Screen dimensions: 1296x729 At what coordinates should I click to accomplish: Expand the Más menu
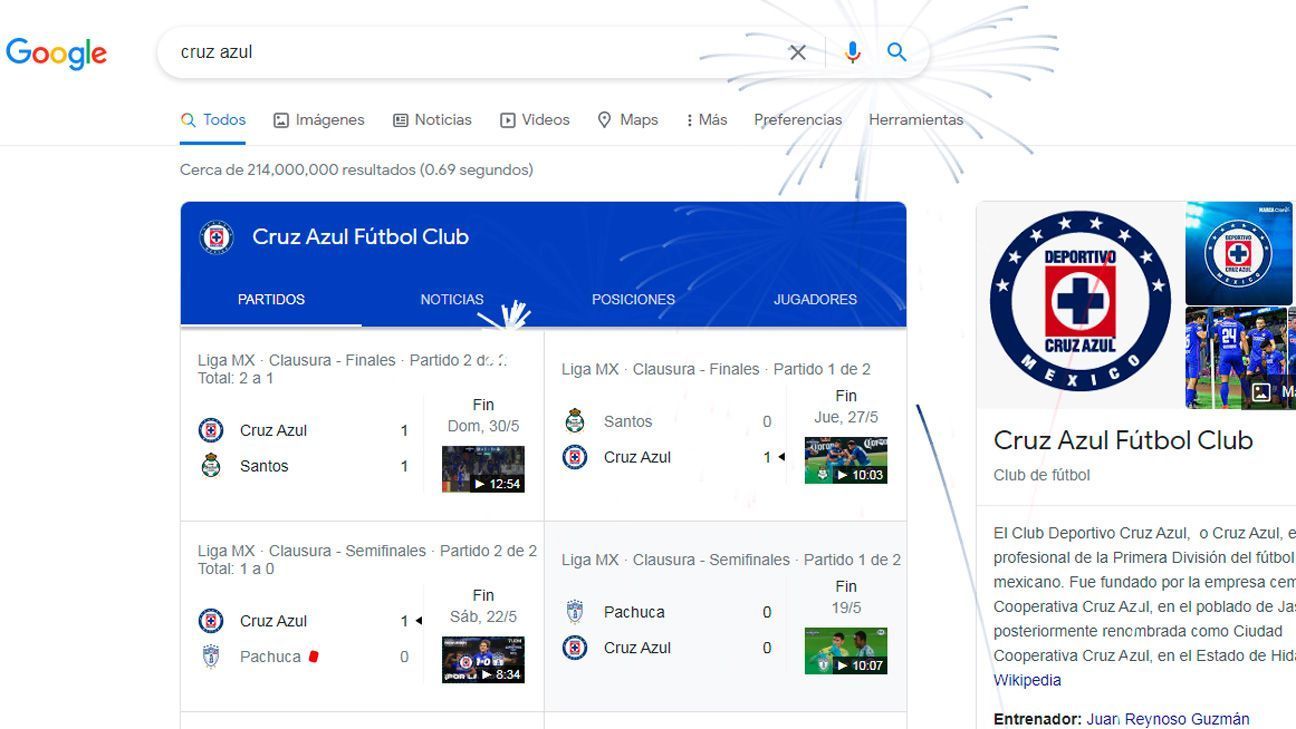(706, 120)
